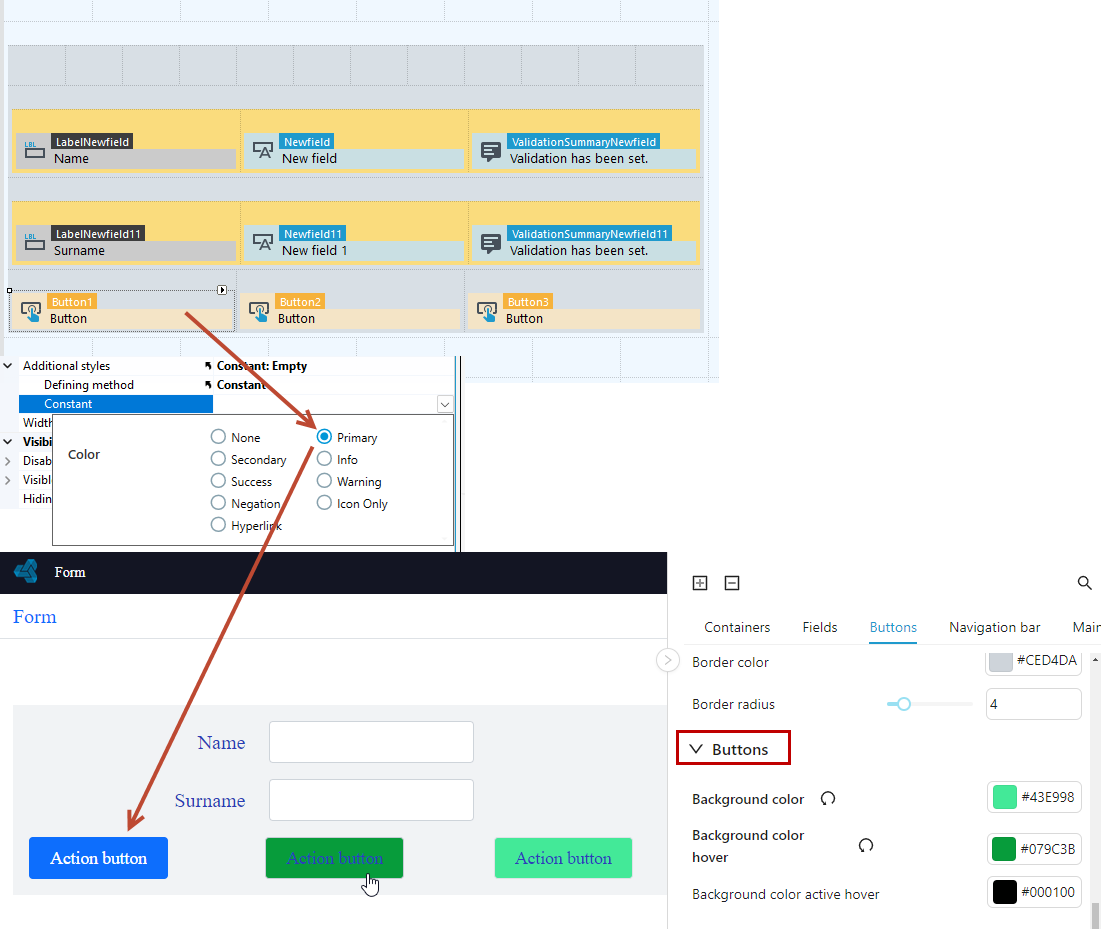The image size is (1111, 930).
Task: Click the collapse all minus icon
Action: (x=732, y=583)
